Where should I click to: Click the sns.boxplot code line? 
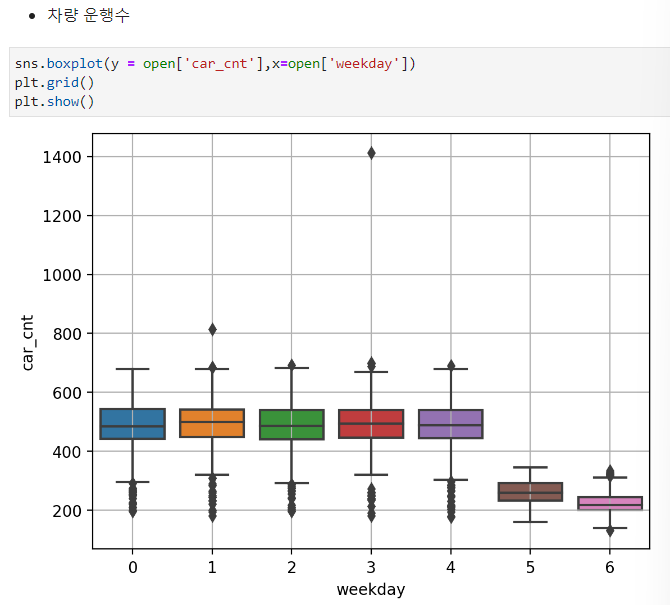[x=215, y=64]
